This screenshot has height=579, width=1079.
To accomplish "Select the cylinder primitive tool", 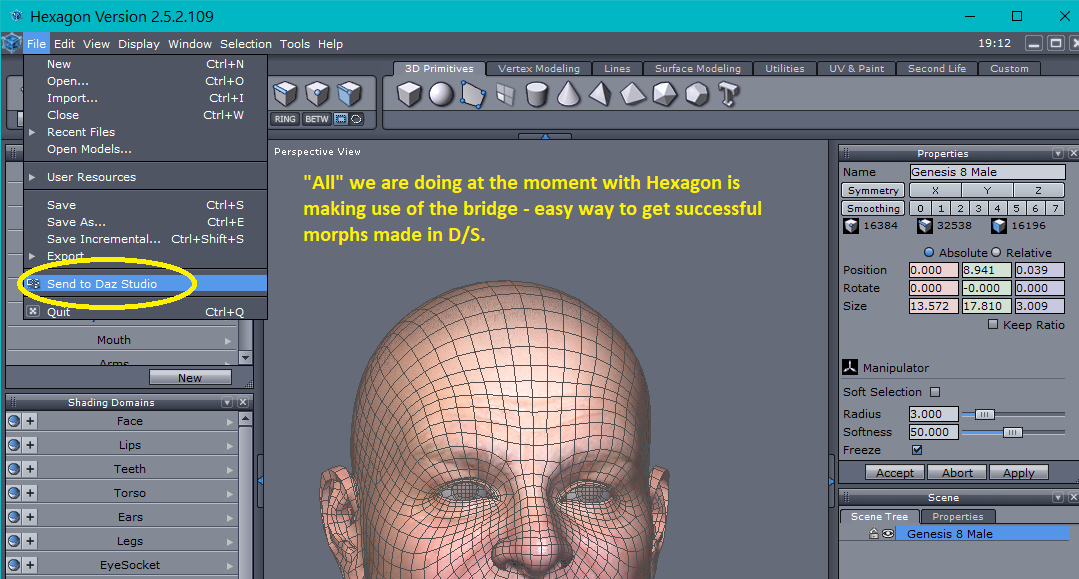I will coord(537,94).
